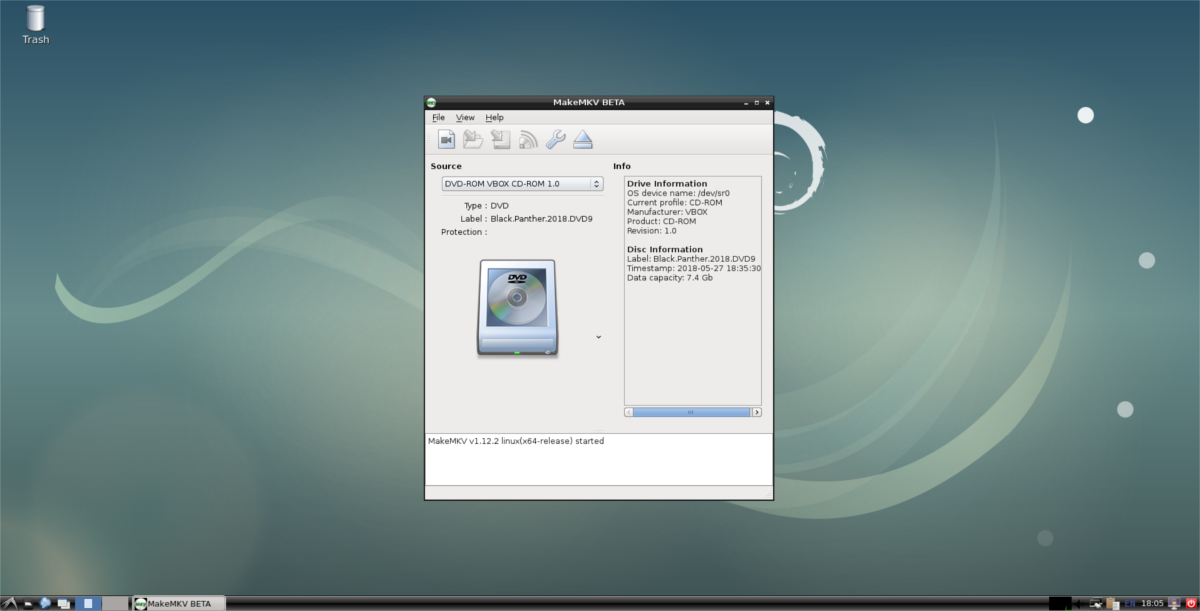Click the CPU usage monitor in the panel
Screen dimensions: 1200x611
click(1060, 604)
